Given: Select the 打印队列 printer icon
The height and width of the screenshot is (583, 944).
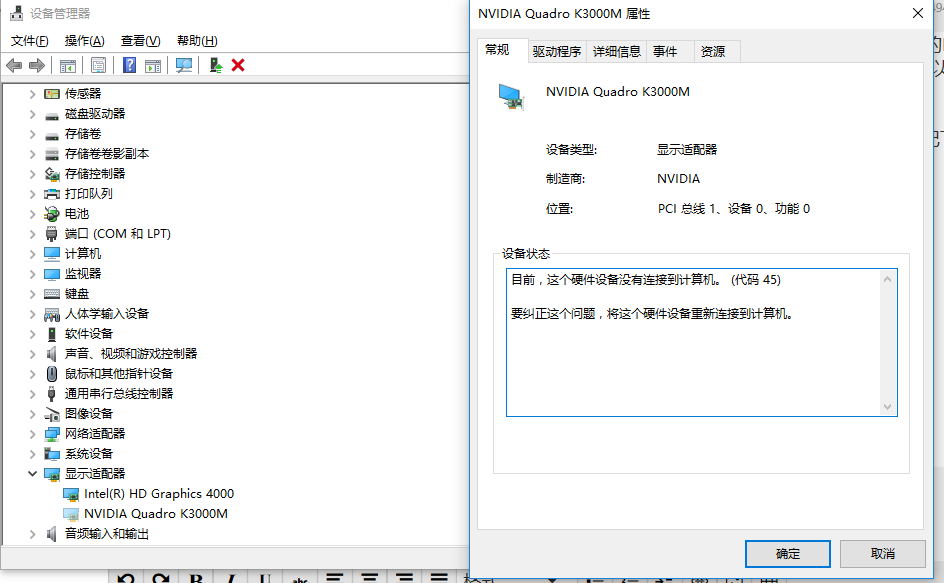Looking at the screenshot, I should click(x=52, y=194).
